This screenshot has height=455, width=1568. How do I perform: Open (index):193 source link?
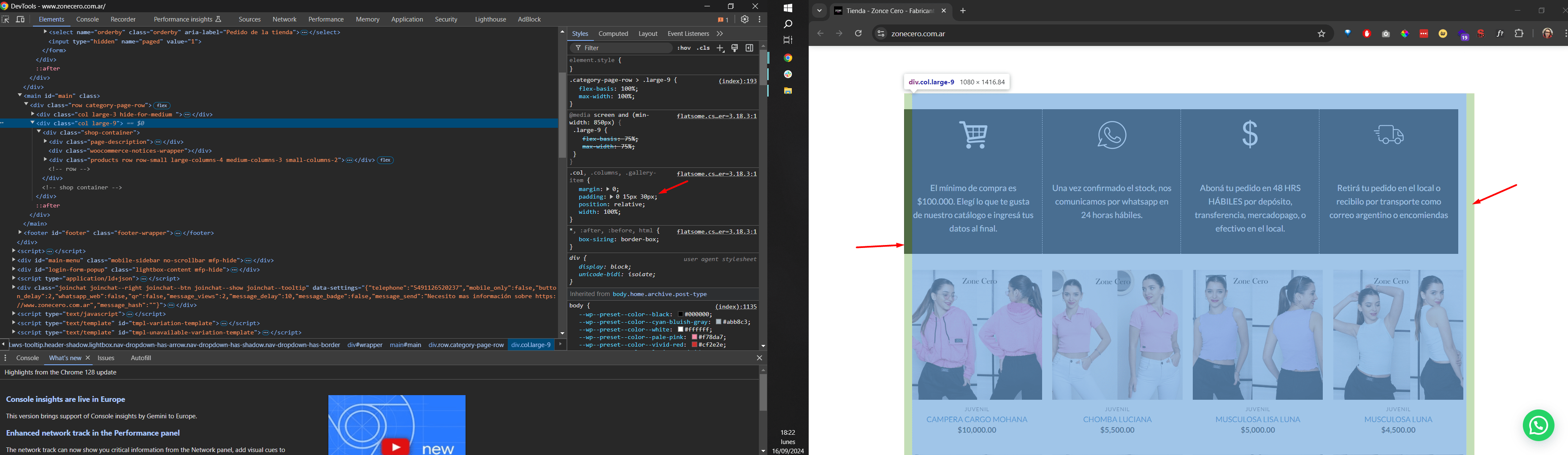(737, 81)
